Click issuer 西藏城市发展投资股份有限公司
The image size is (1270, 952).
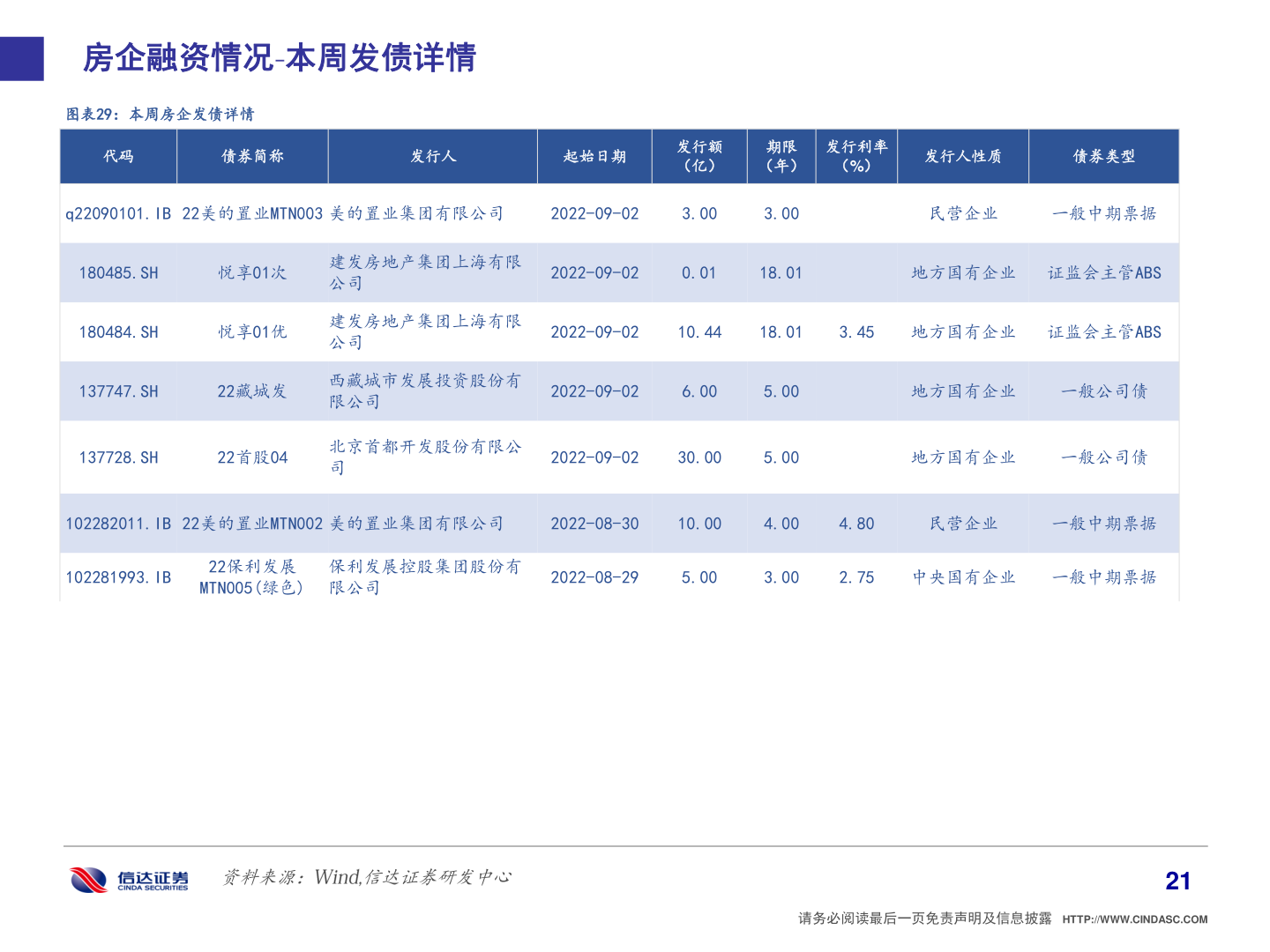(425, 391)
